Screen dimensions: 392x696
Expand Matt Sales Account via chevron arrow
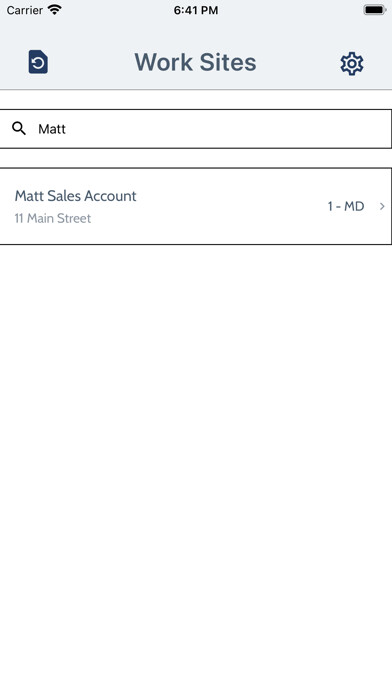pyautogui.click(x=382, y=206)
